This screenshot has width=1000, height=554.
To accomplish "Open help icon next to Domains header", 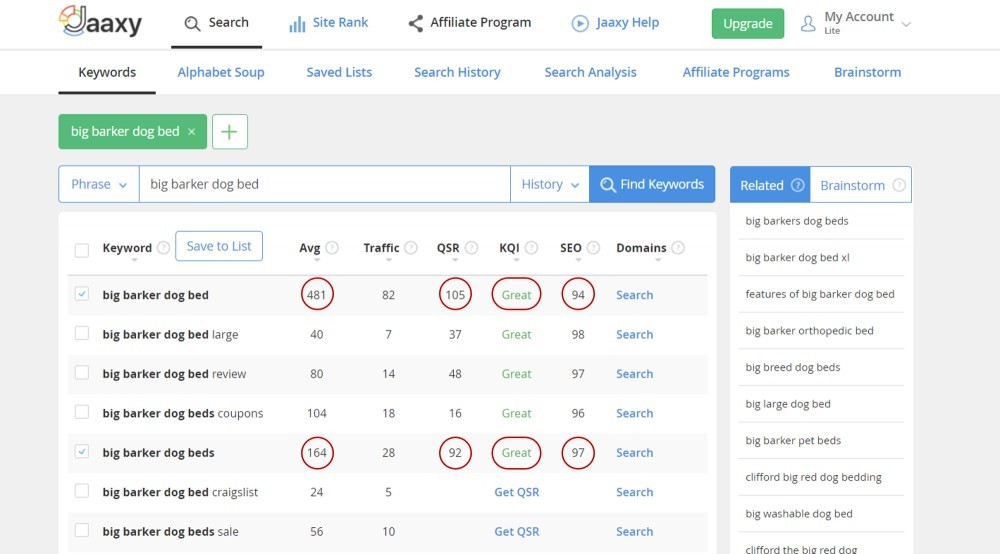I will [x=678, y=247].
